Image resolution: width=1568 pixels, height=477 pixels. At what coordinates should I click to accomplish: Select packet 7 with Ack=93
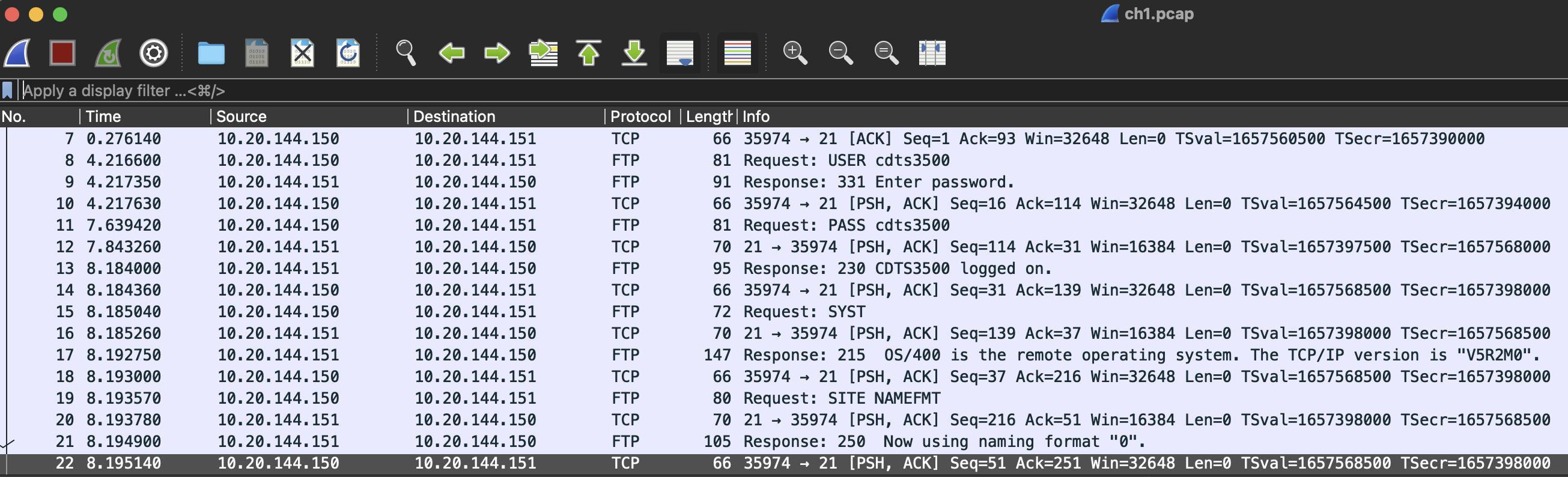[x=784, y=139]
